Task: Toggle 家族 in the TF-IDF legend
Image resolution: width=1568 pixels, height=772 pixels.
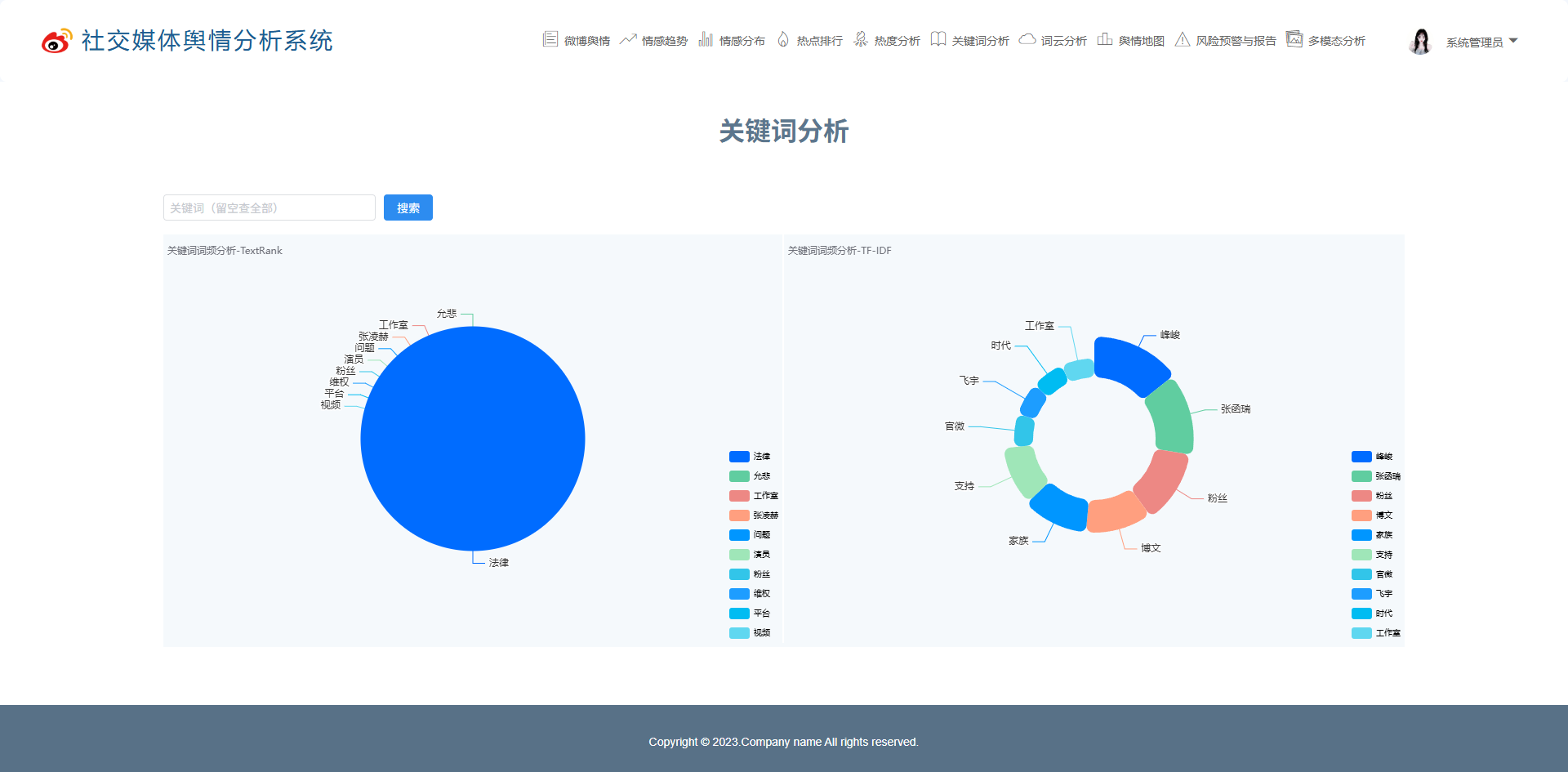Action: pos(1372,535)
